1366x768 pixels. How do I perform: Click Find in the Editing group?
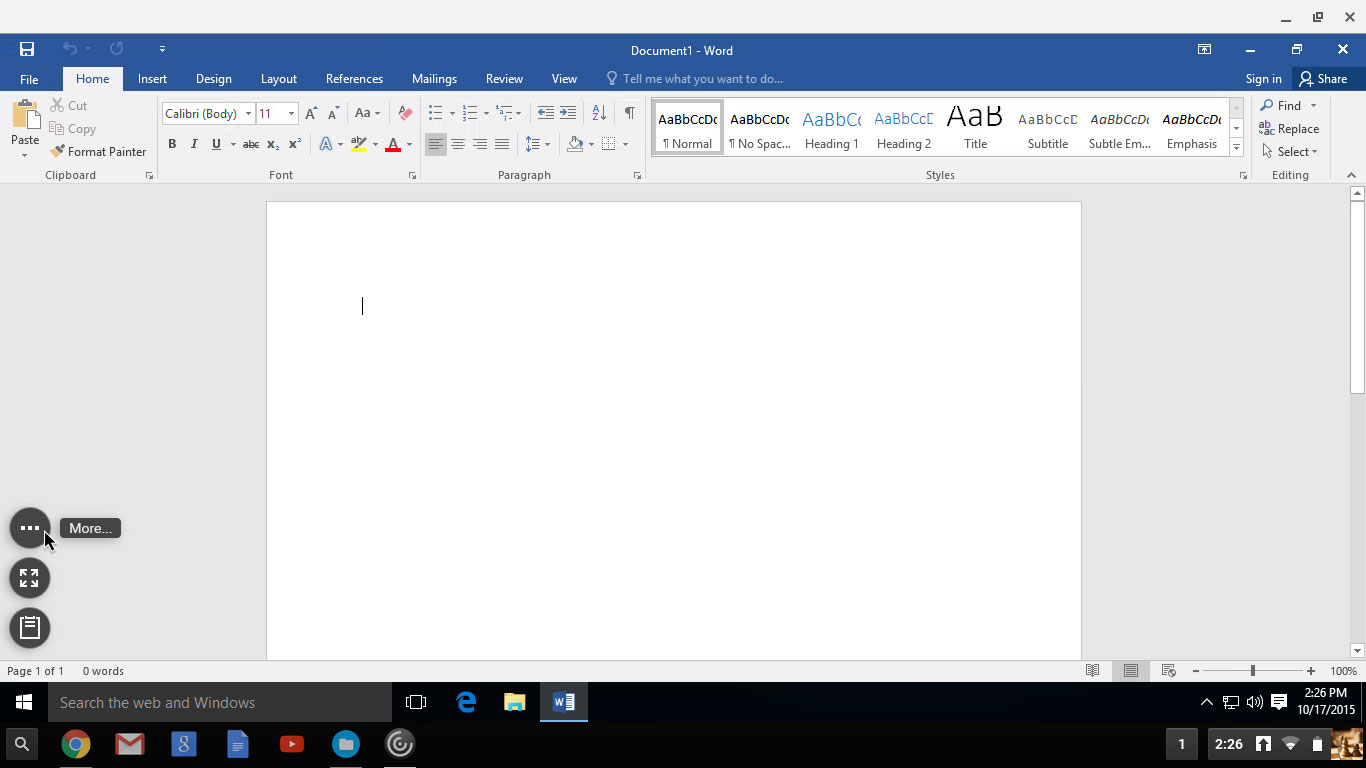click(1280, 105)
